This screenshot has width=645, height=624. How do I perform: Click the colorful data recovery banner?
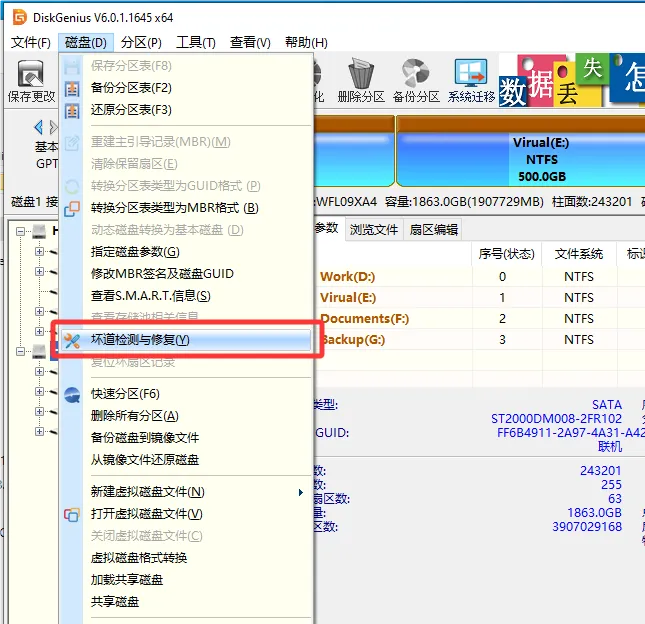(x=572, y=80)
